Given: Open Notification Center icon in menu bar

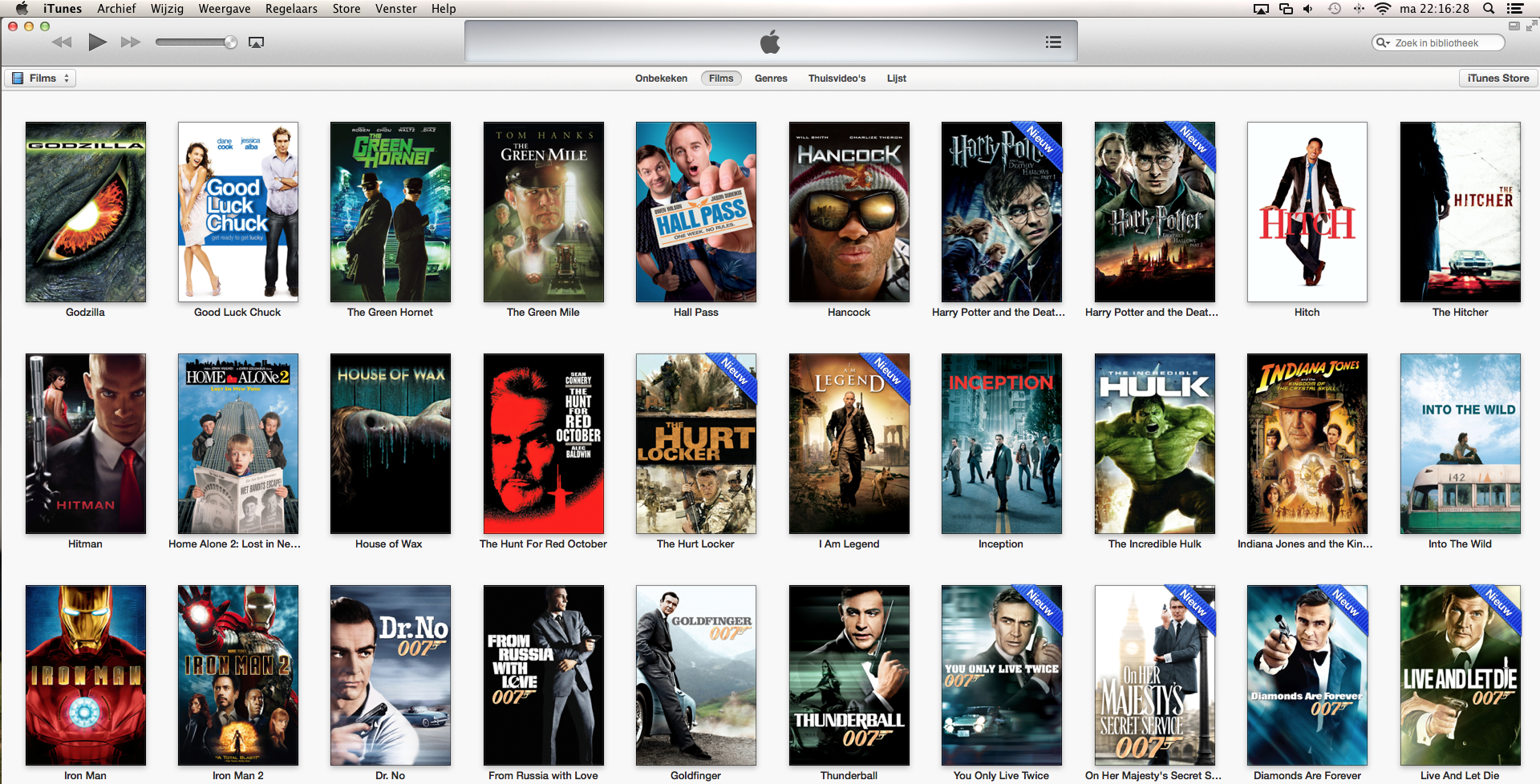Looking at the screenshot, I should click(1515, 9).
